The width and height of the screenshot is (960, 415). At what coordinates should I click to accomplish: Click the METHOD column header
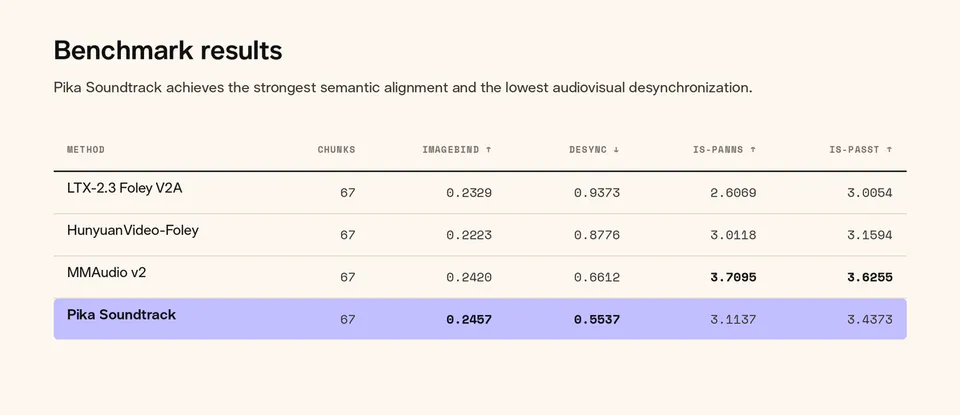(x=86, y=149)
